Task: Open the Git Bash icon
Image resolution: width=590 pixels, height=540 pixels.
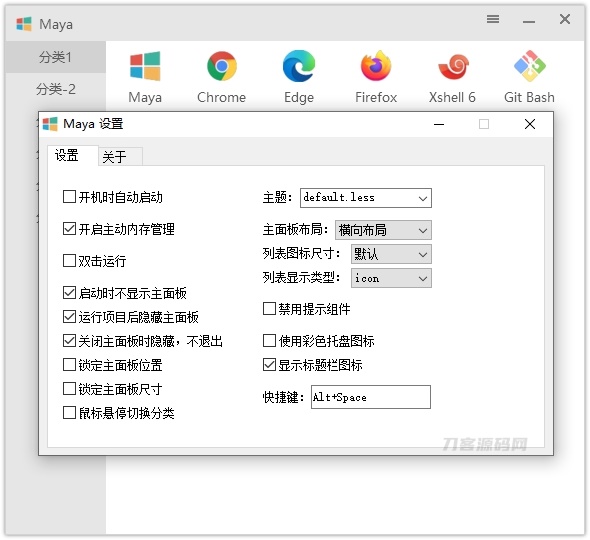Action: (x=530, y=66)
